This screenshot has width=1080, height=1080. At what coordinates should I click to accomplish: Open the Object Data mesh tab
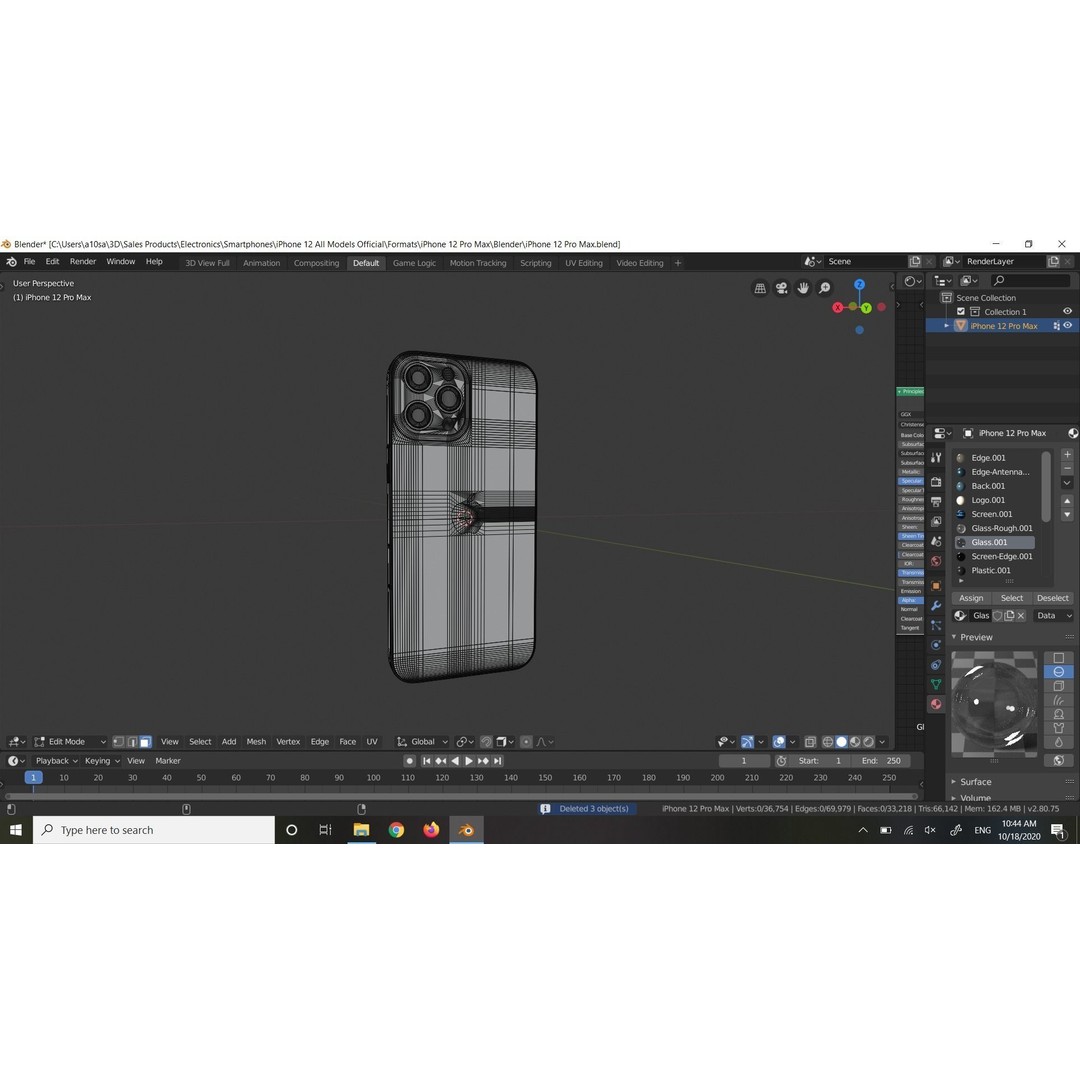click(x=935, y=684)
